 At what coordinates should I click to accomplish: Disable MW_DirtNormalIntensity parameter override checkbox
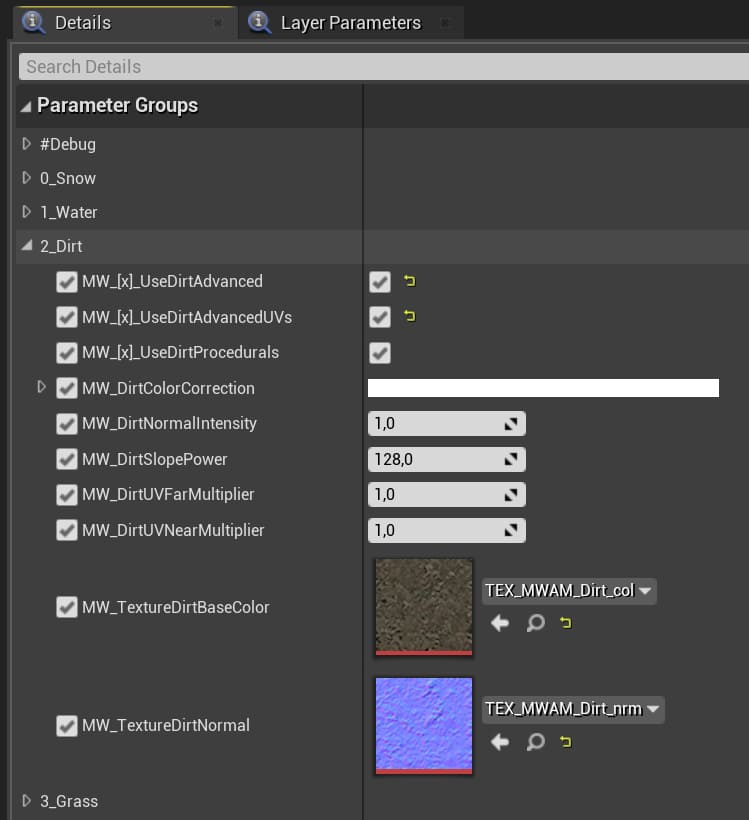(x=67, y=424)
